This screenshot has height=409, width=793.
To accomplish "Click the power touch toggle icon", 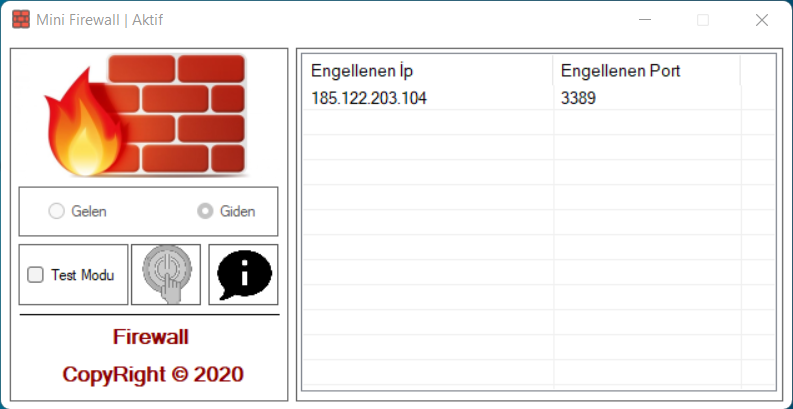I will pos(166,275).
